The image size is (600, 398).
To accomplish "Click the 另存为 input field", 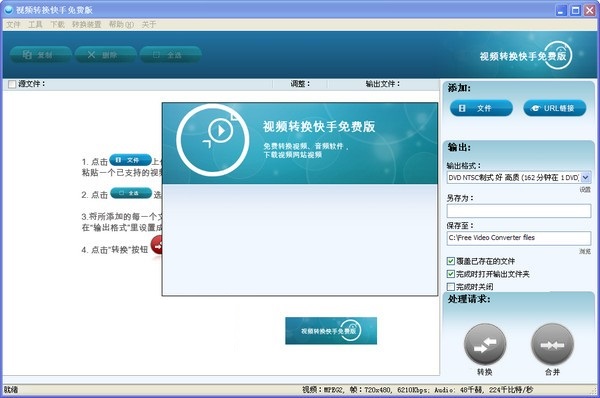I will coord(518,211).
